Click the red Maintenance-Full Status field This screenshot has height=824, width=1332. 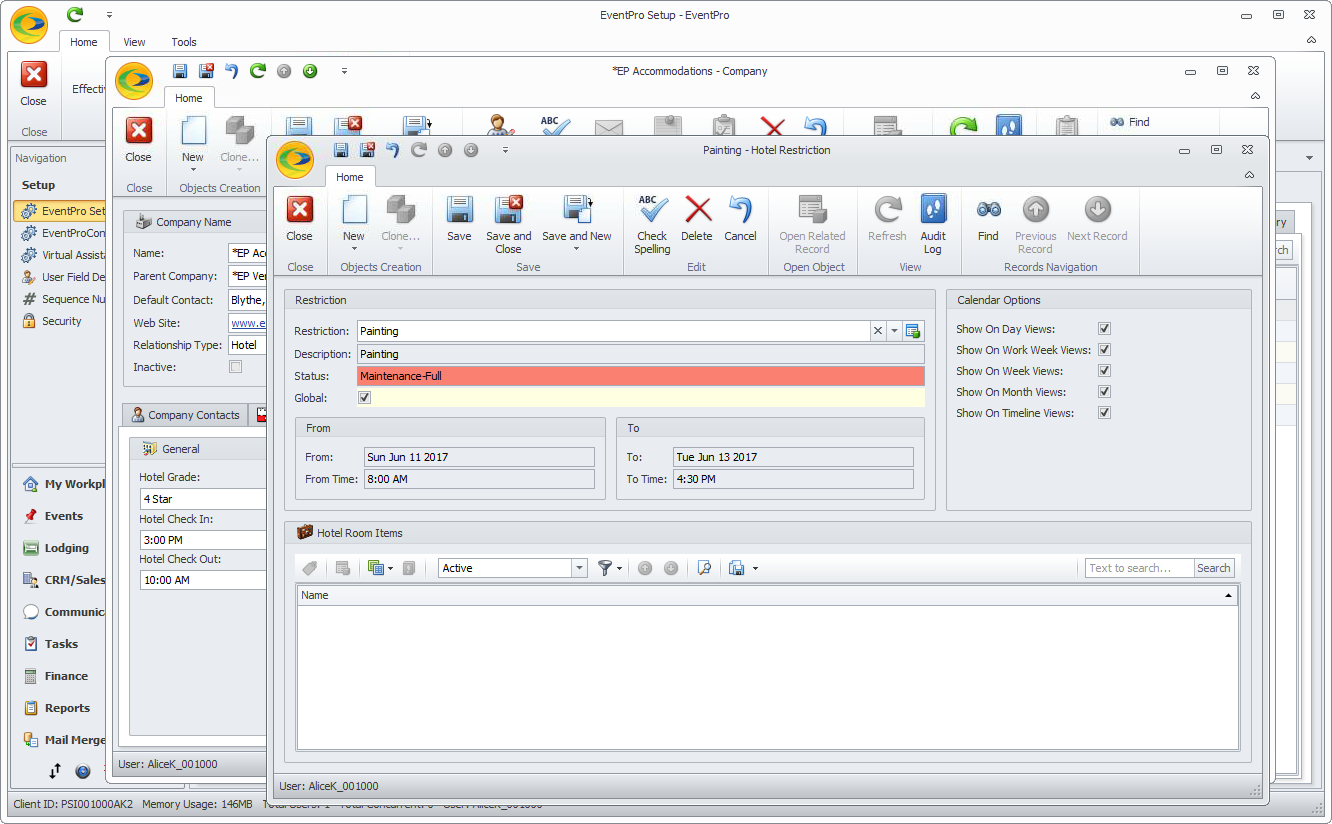pos(641,376)
